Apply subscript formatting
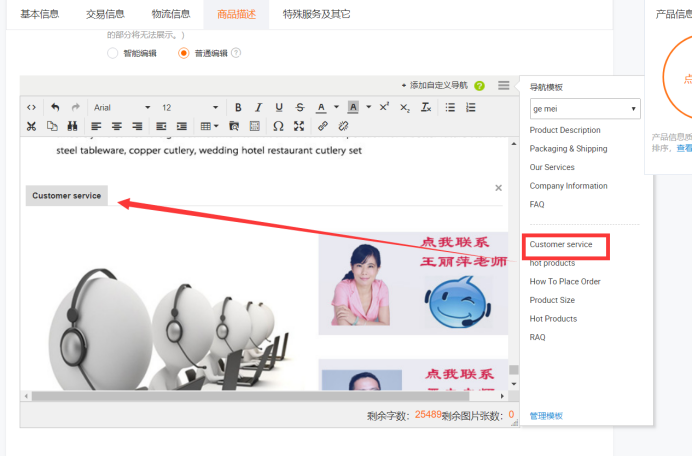 click(x=405, y=108)
